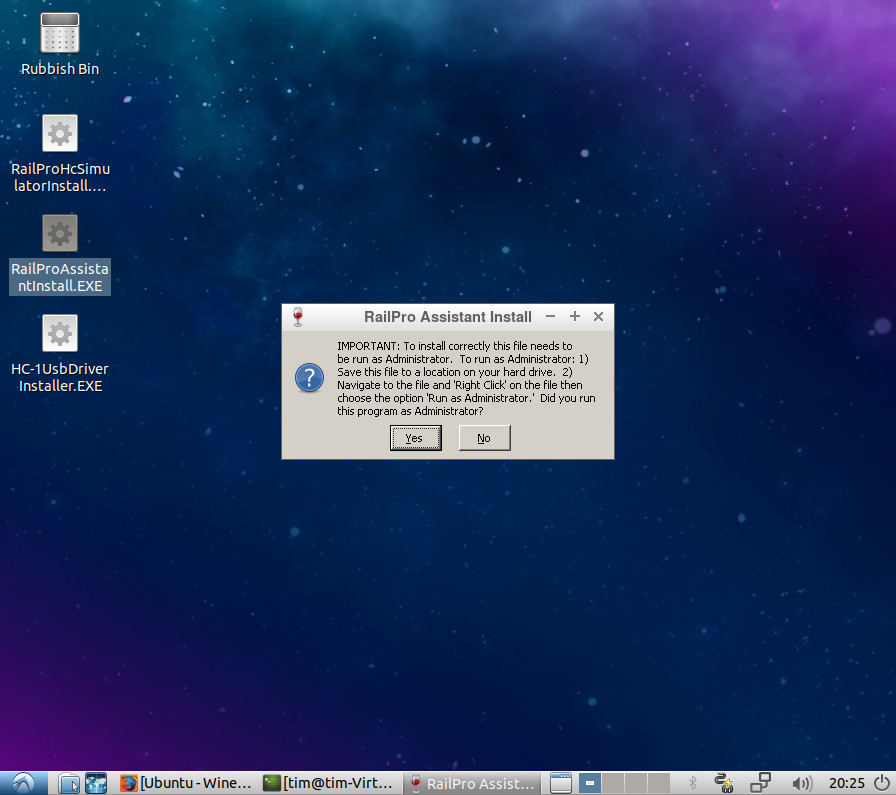Focus the RailPro Assistant taskbar entry

(470, 783)
